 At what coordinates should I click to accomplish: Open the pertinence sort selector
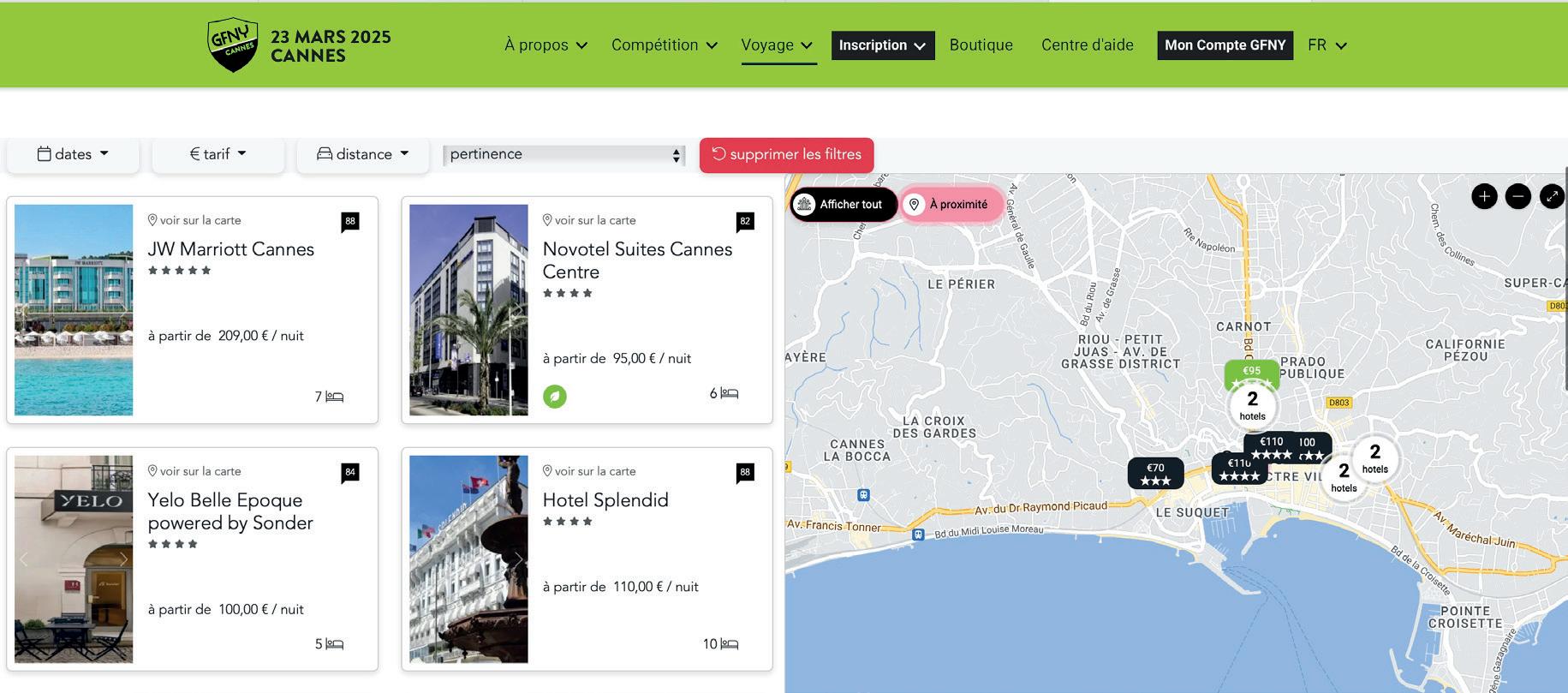(x=563, y=155)
